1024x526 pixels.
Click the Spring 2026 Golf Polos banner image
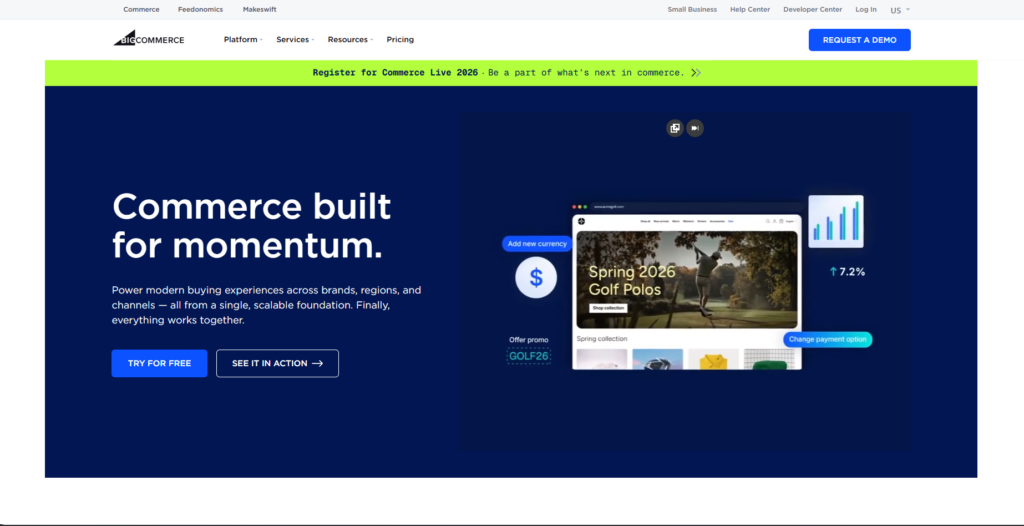686,279
